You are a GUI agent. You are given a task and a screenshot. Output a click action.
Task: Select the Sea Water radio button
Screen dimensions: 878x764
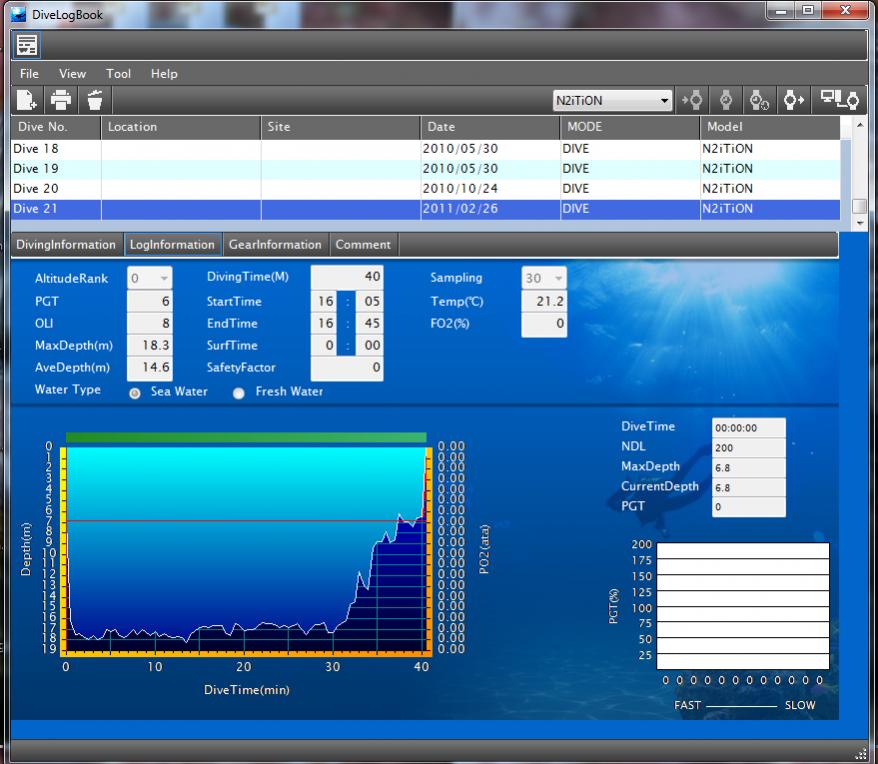click(135, 393)
